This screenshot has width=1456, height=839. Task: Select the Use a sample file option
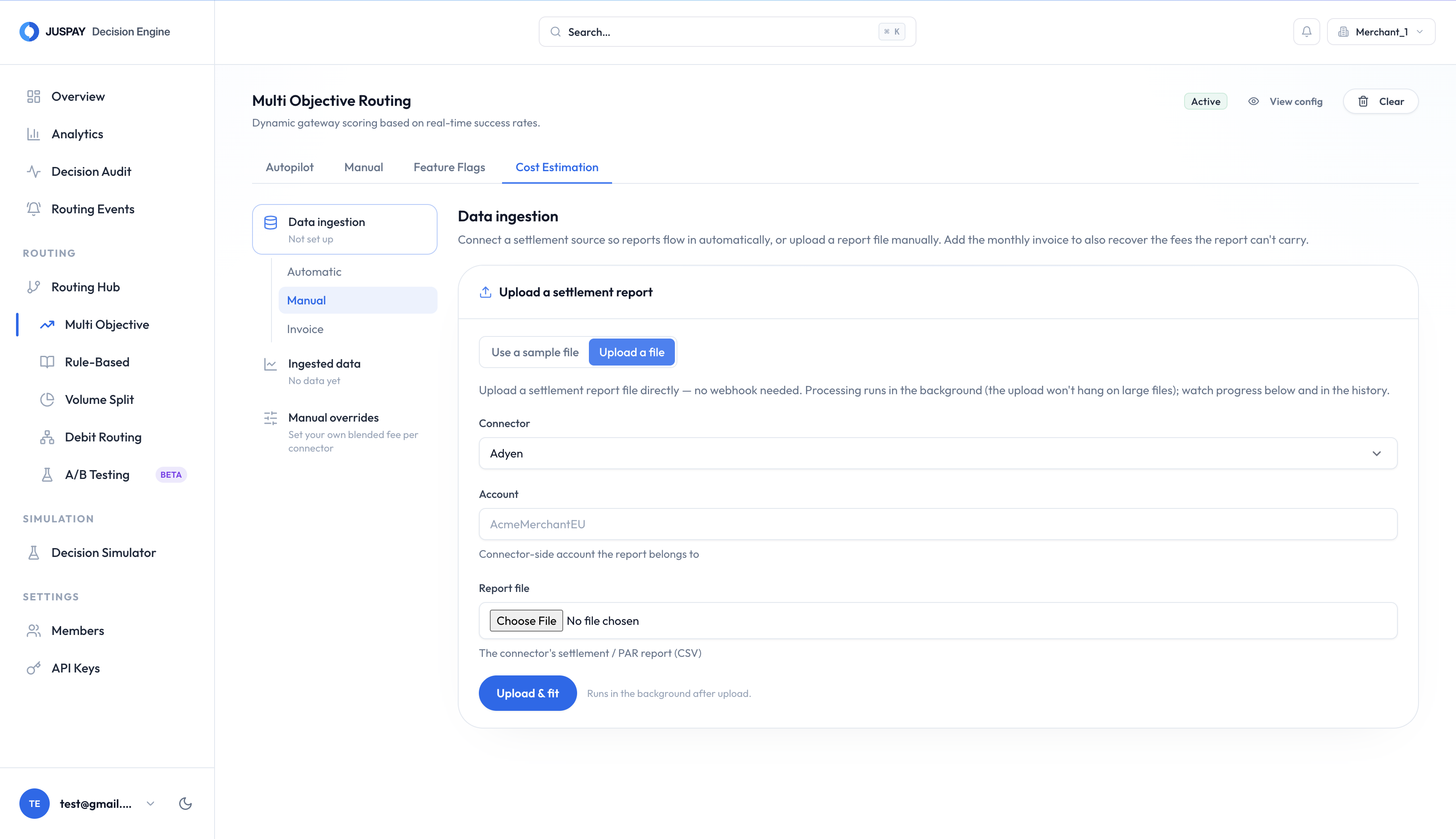click(x=535, y=352)
